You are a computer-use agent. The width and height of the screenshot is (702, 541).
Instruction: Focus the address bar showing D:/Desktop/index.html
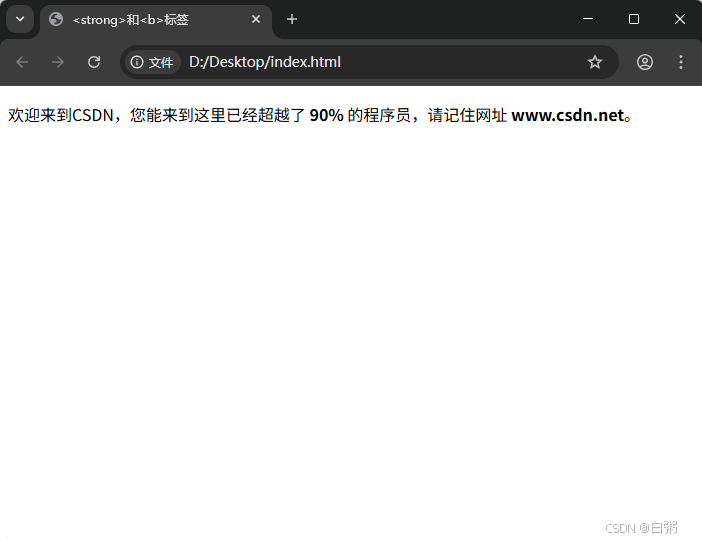(369, 62)
